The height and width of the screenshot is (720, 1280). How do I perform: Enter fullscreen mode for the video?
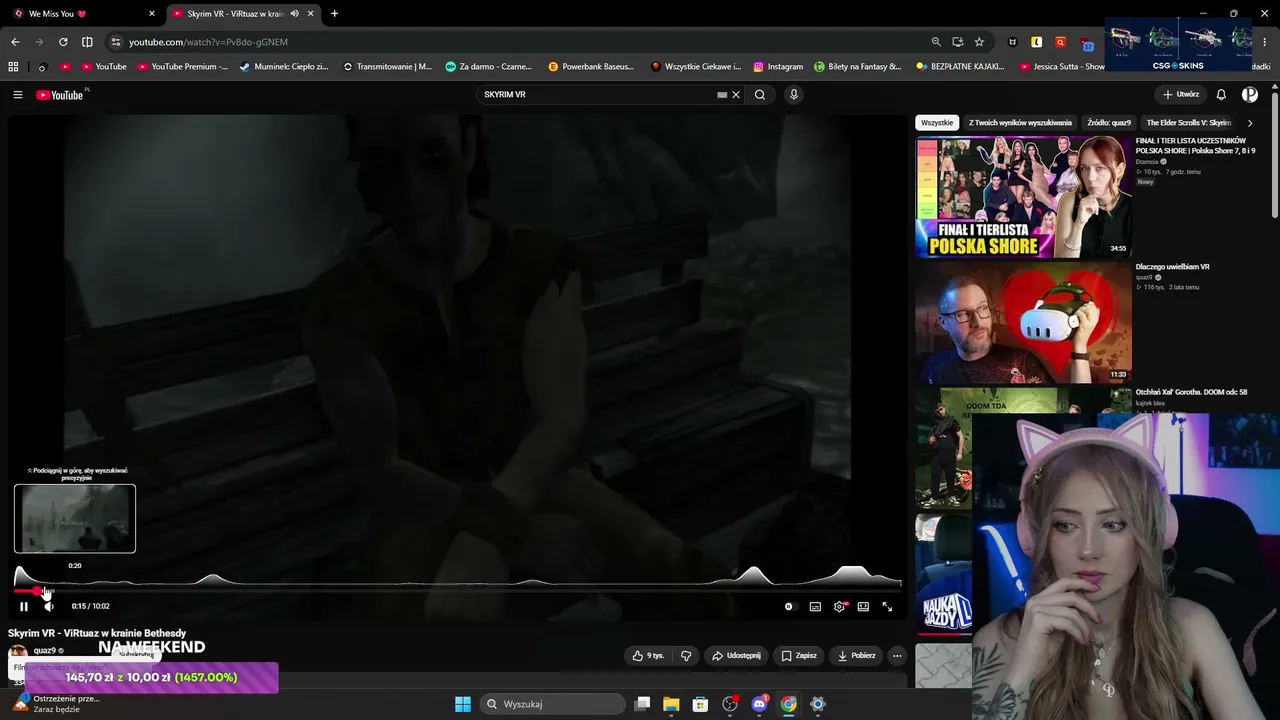(887, 606)
